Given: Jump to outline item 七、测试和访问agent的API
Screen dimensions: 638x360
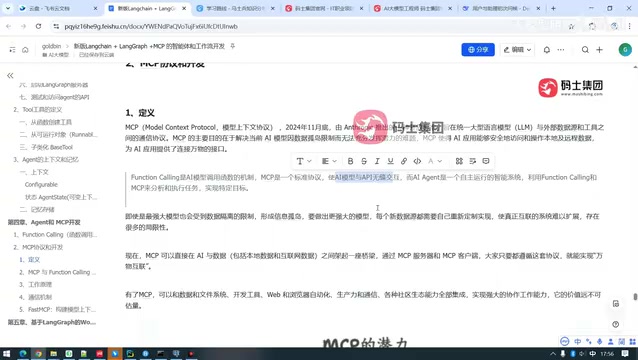Looking at the screenshot, I should (54, 97).
